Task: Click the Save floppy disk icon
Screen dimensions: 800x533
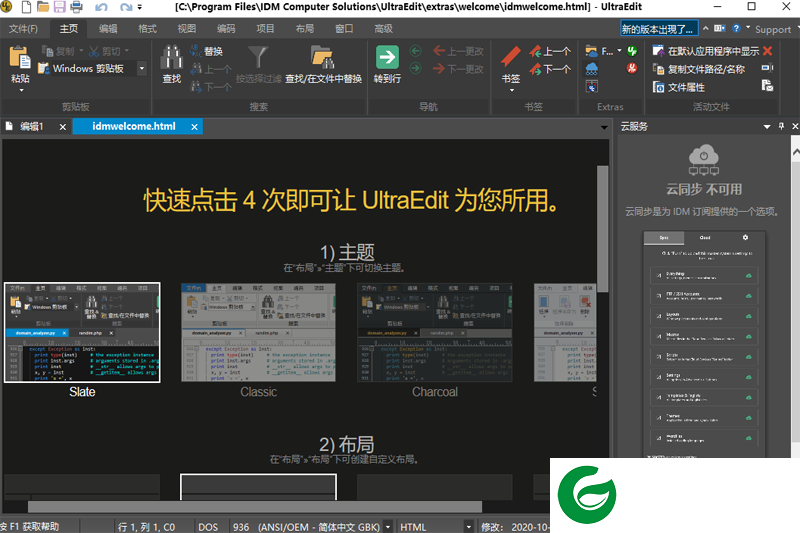Action: [x=59, y=7]
